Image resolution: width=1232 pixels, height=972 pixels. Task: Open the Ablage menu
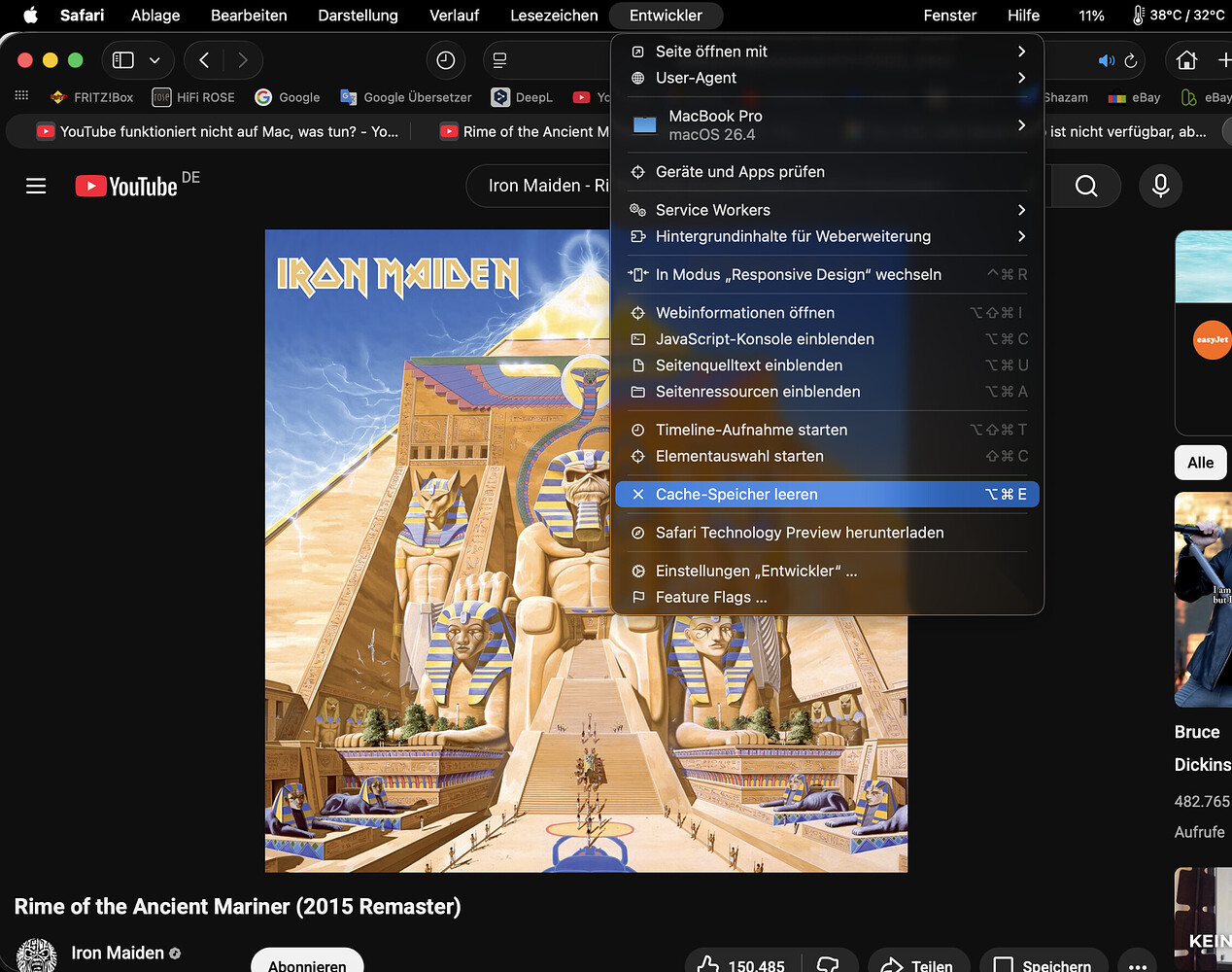click(x=155, y=16)
